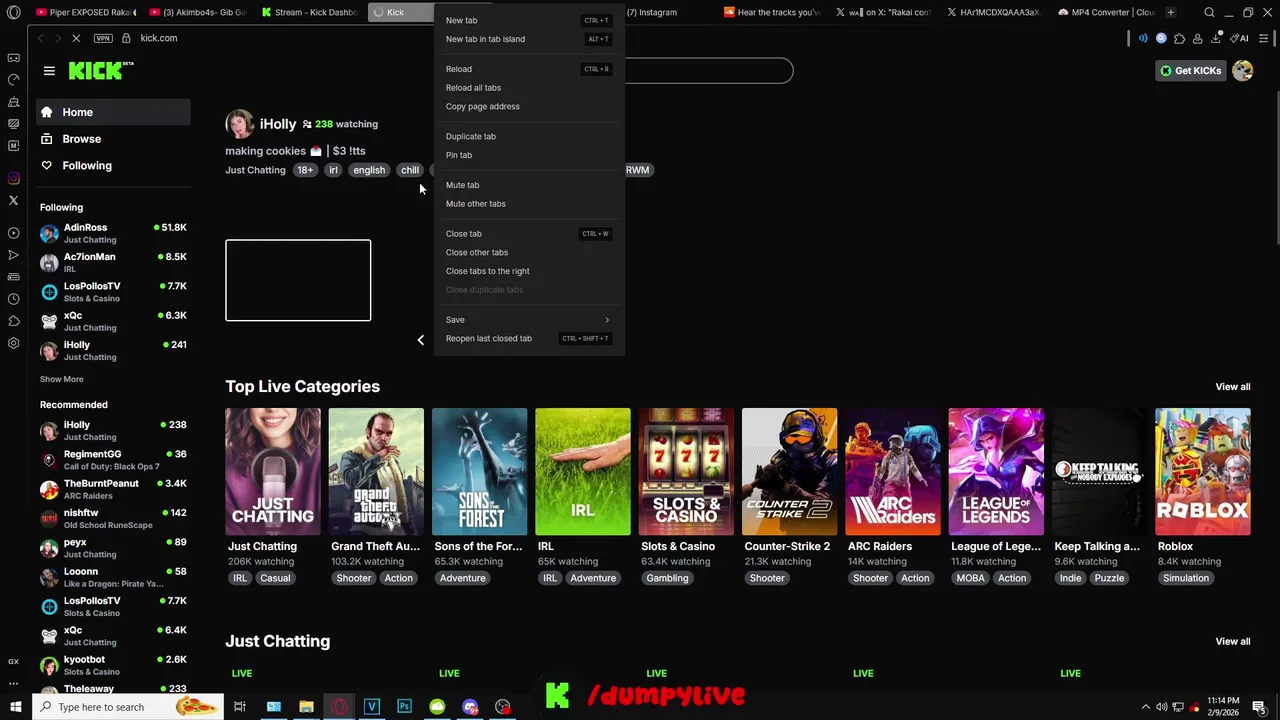Expand the Save submenu arrow
The image size is (1280, 720).
tap(606, 320)
